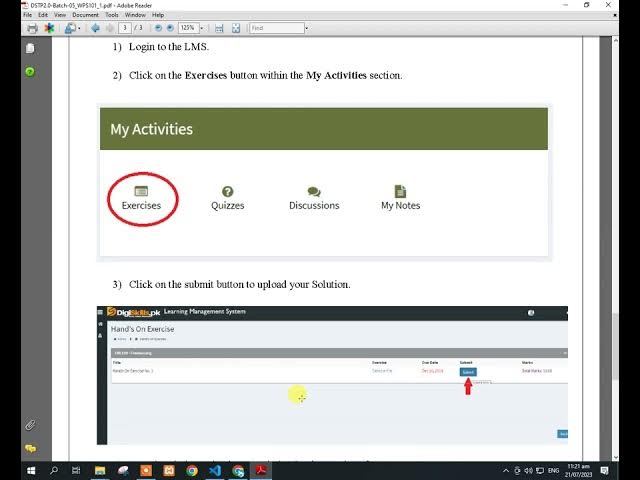
Task: Click the 125% zoom value box
Action: pos(188,28)
